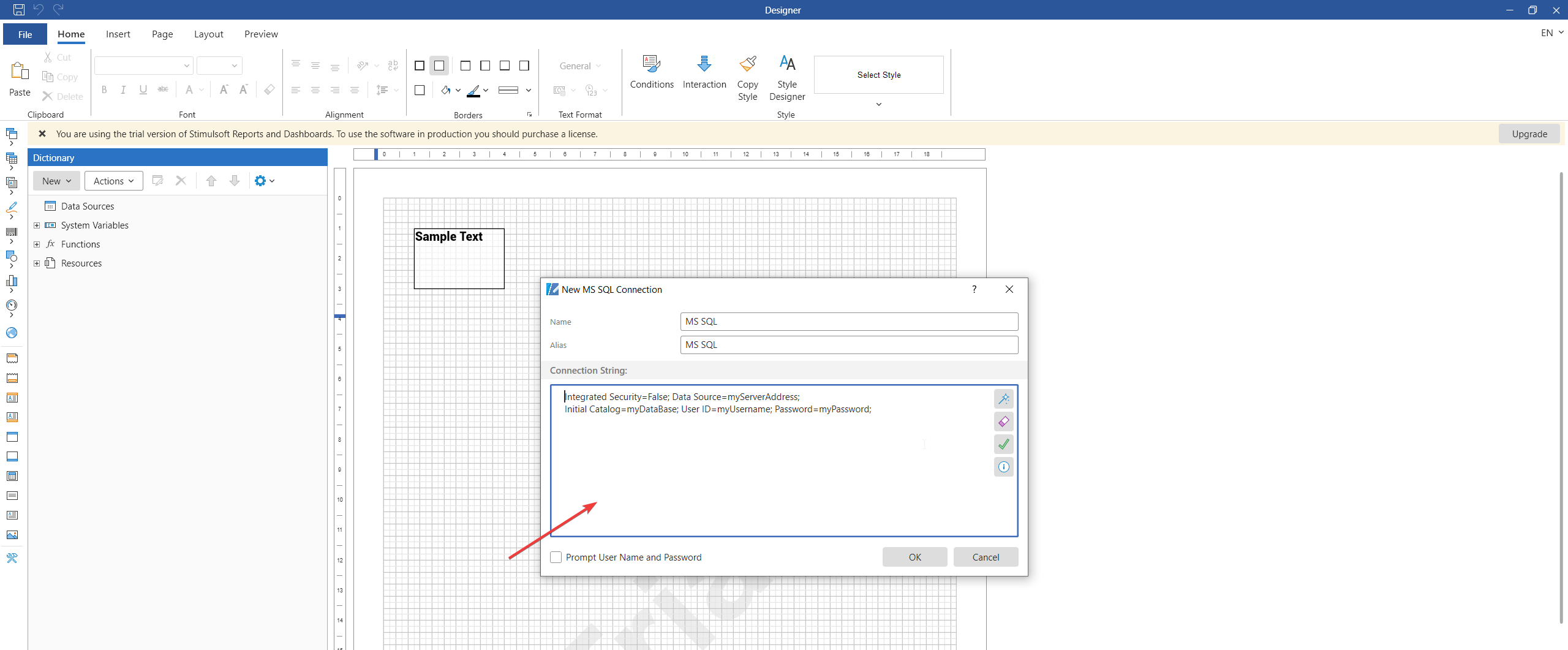Click OK in the connection dialog

coord(914,557)
